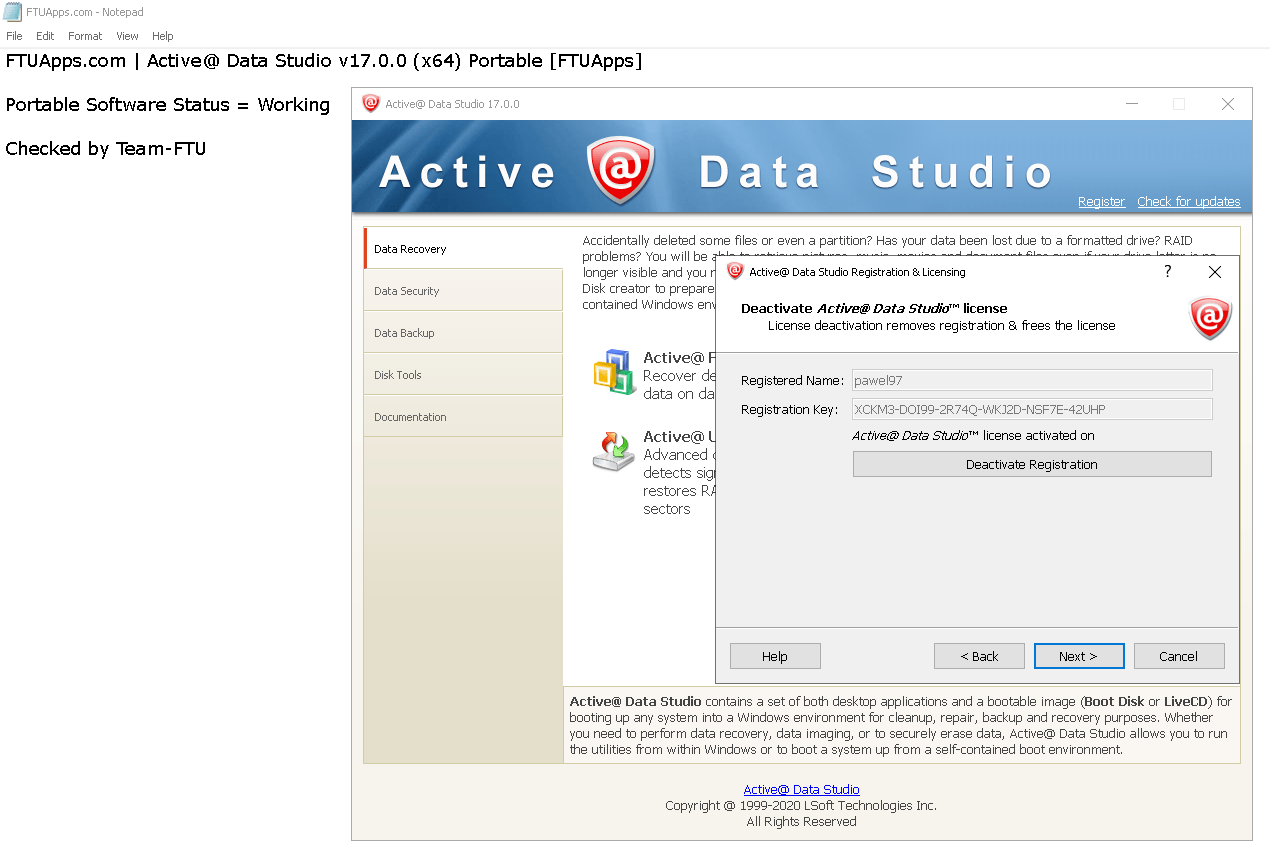
Task: Open the File menu in Notepad
Action: point(14,36)
